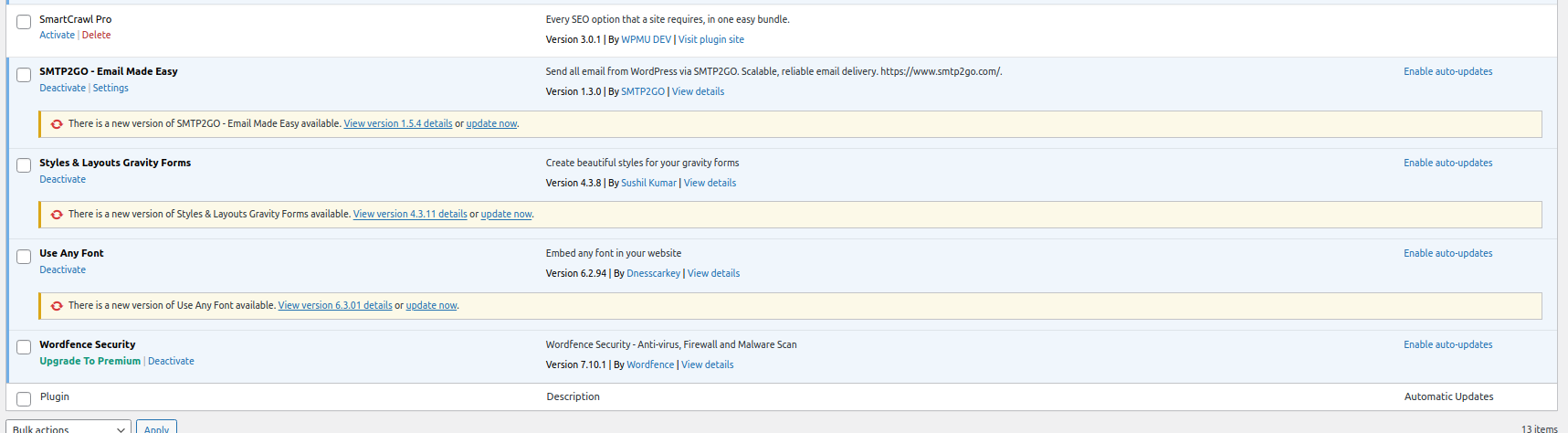Click the Styles & Layouts update refresh icon
1568x433 pixels.
(57, 215)
